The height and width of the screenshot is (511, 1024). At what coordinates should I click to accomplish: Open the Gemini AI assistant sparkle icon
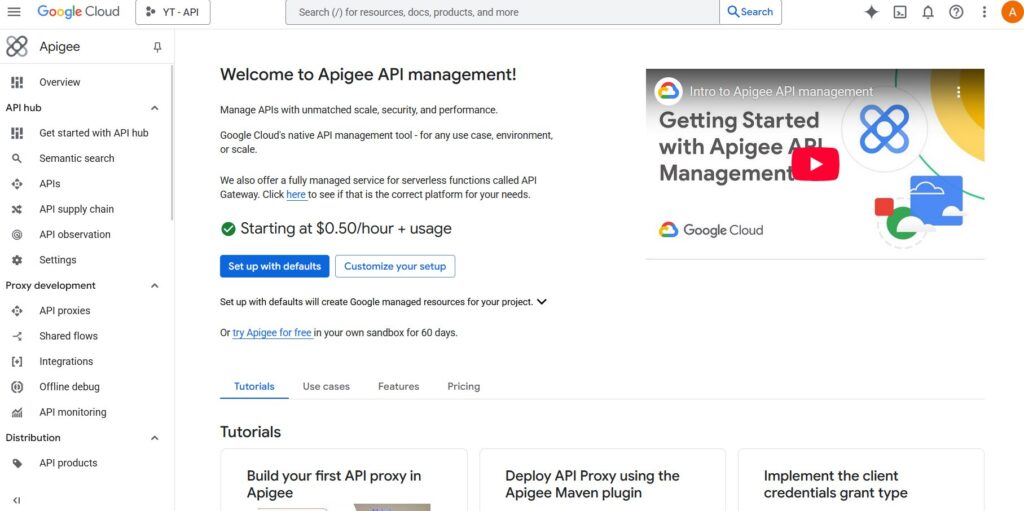tap(871, 12)
